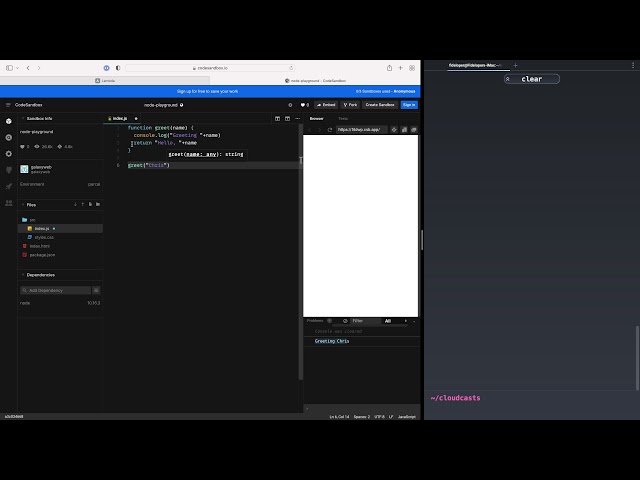The image size is (640, 480).
Task: Clear the console with the clear icon
Action: tap(345, 321)
